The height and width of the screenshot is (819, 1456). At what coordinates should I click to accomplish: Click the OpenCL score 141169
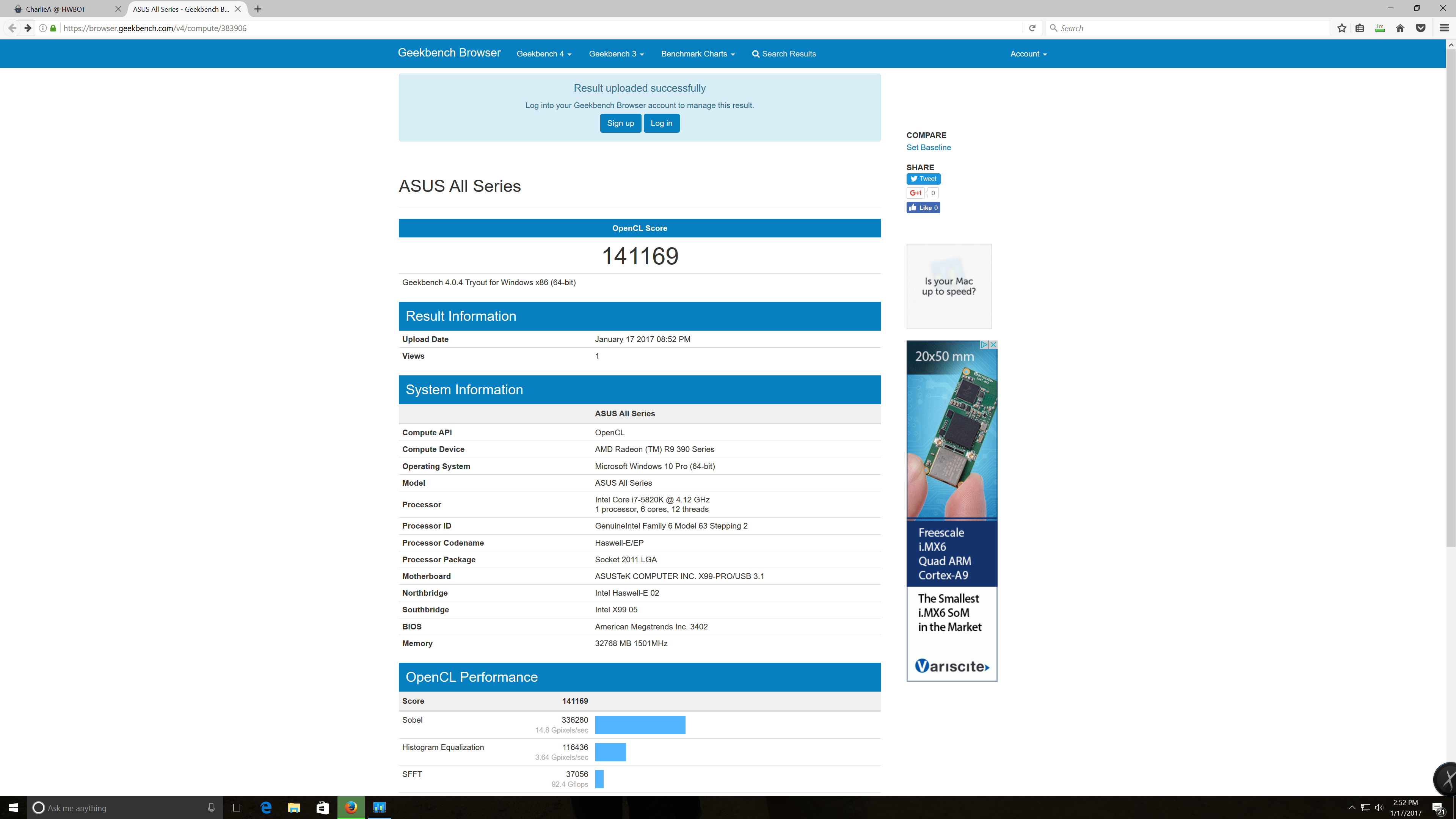(639, 256)
